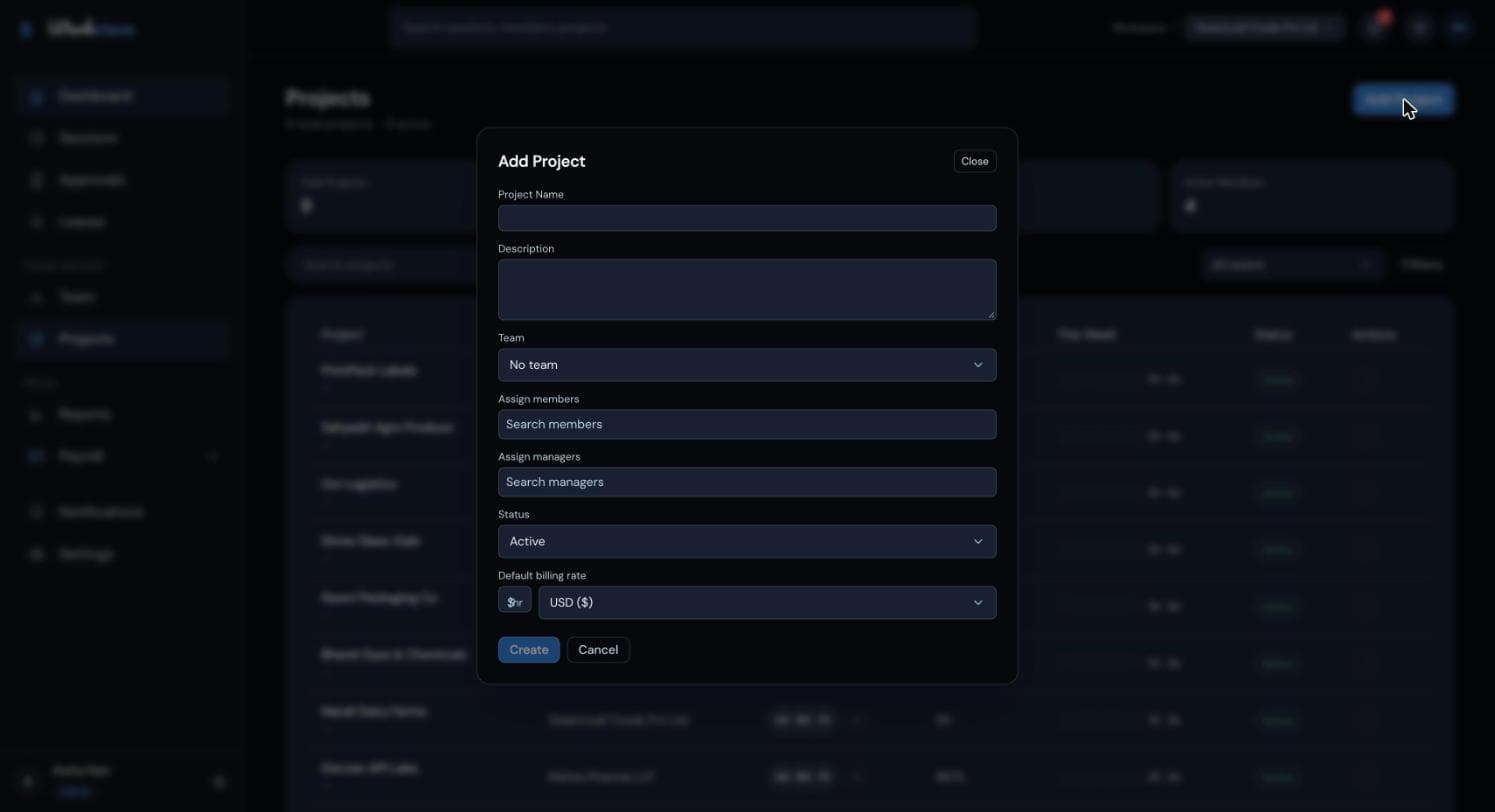The height and width of the screenshot is (812, 1495).
Task: Click the Search managers field
Action: [x=747, y=482]
